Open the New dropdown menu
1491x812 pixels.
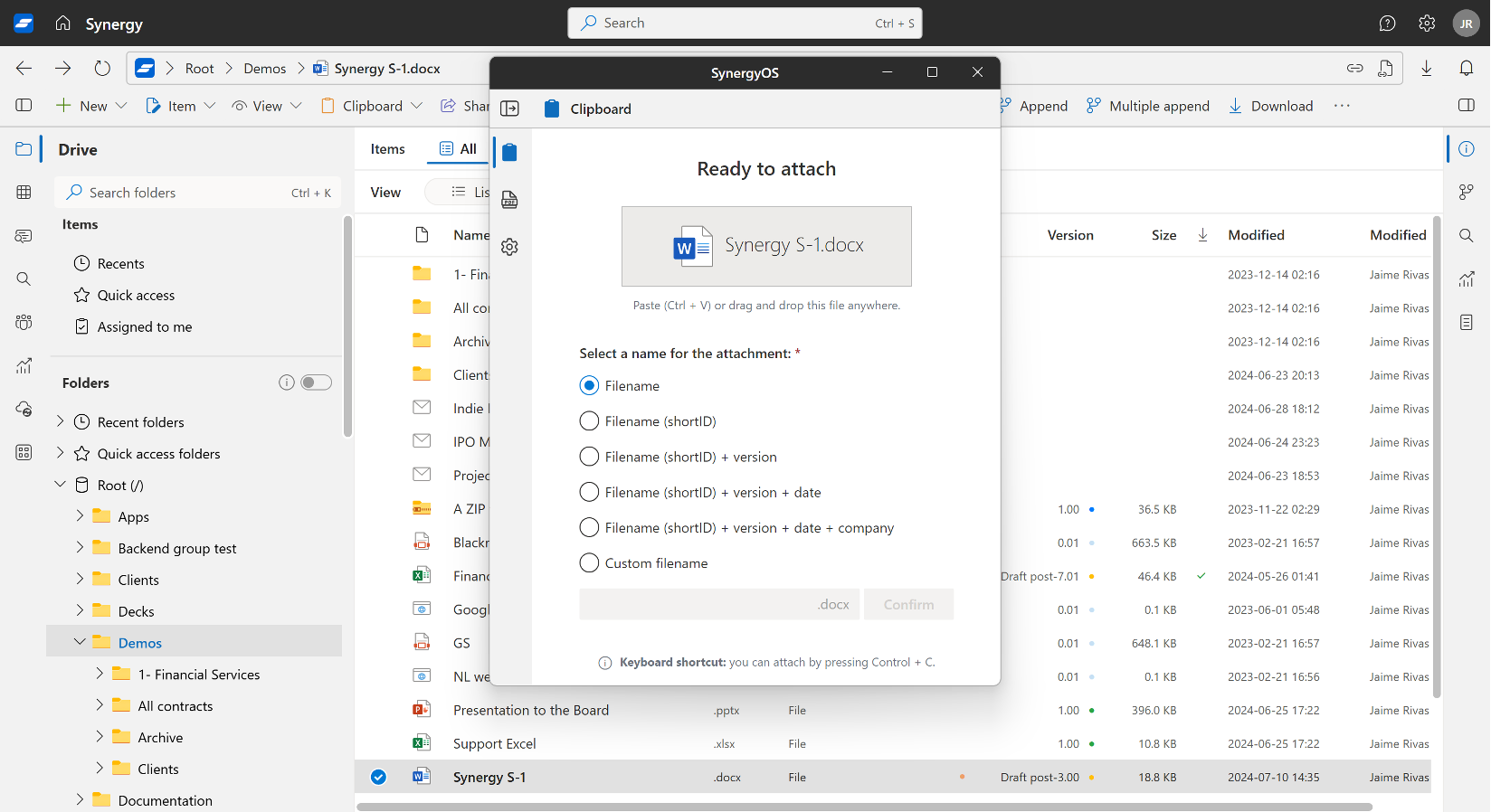click(91, 106)
